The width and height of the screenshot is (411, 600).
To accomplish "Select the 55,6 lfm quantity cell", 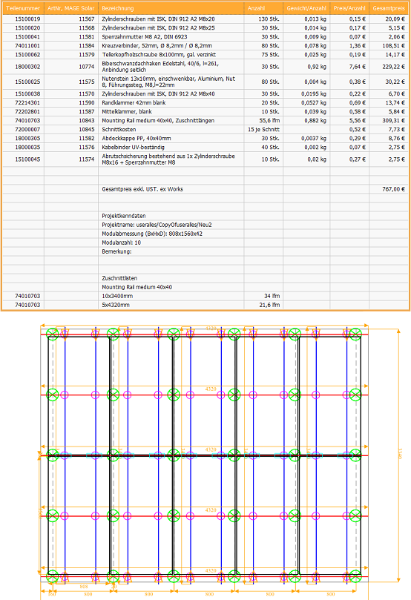I will point(264,121).
